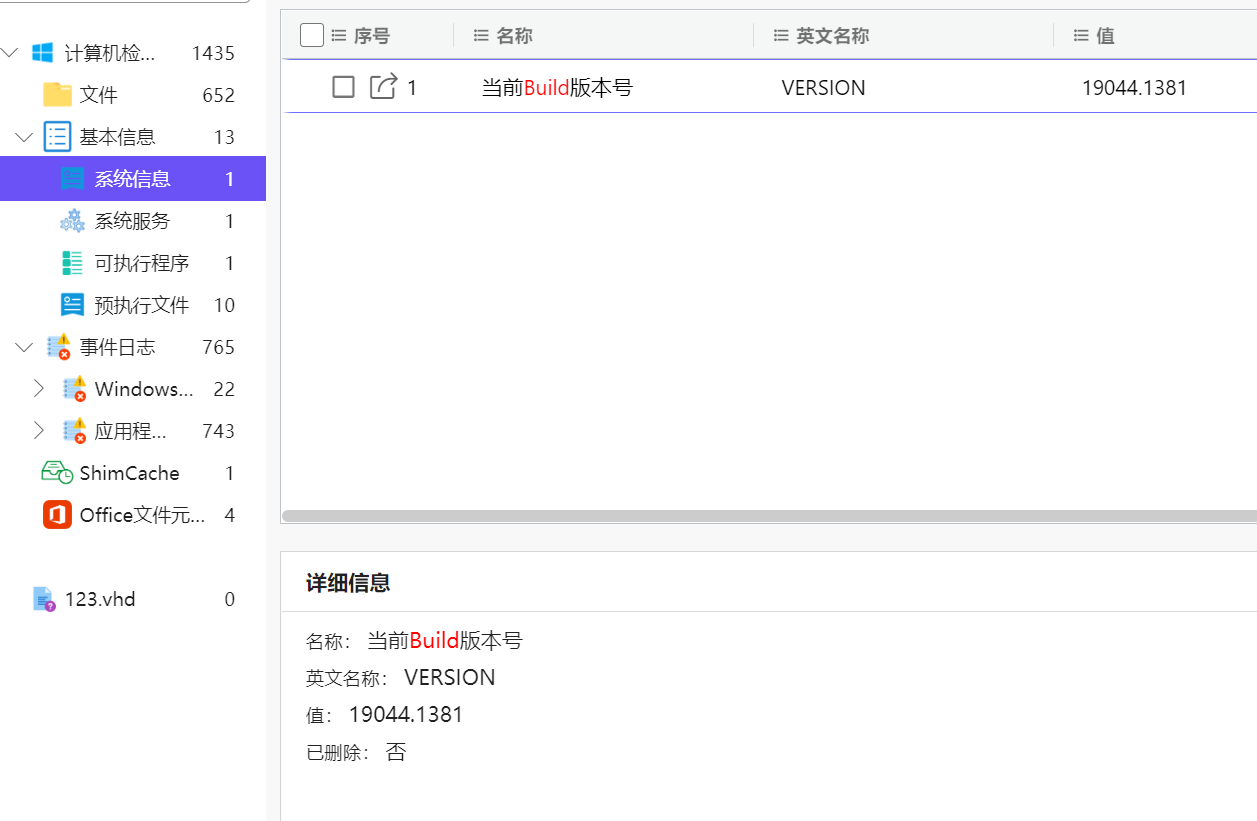
Task: Collapse the 基本信息 tree node
Action: pyautogui.click(x=24, y=137)
